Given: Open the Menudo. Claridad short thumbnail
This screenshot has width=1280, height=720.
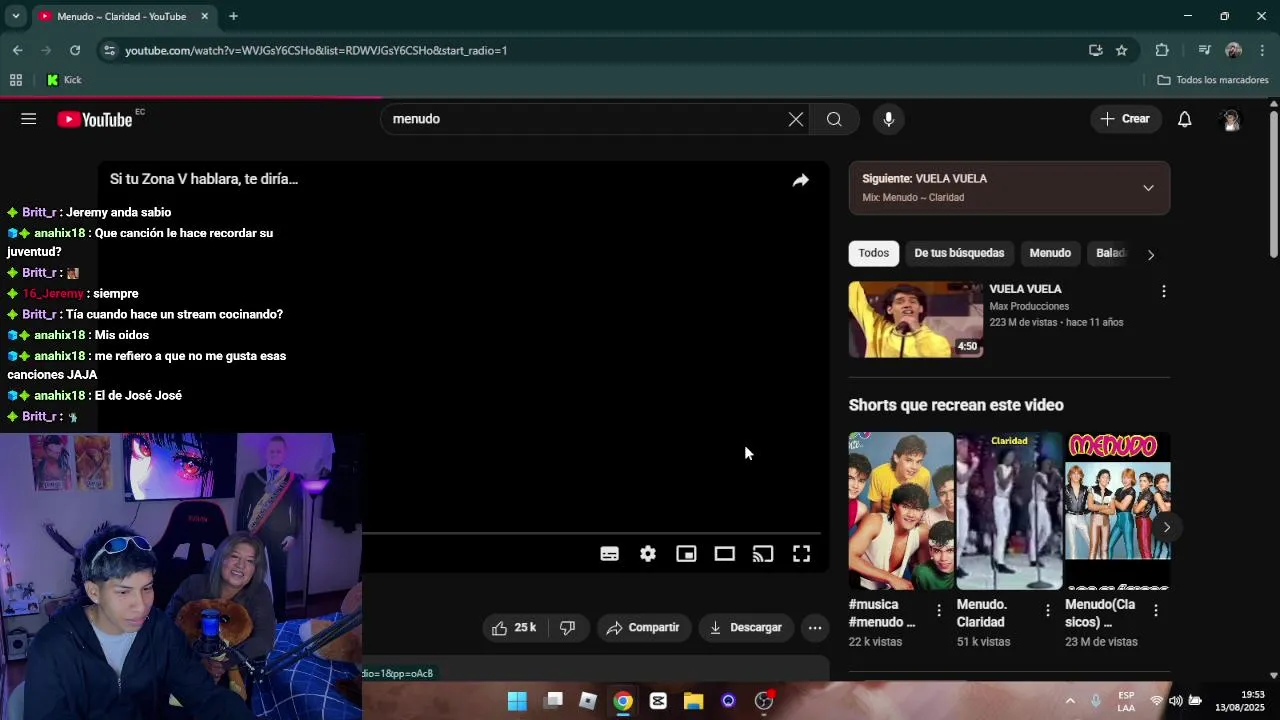Looking at the screenshot, I should point(1009,511).
